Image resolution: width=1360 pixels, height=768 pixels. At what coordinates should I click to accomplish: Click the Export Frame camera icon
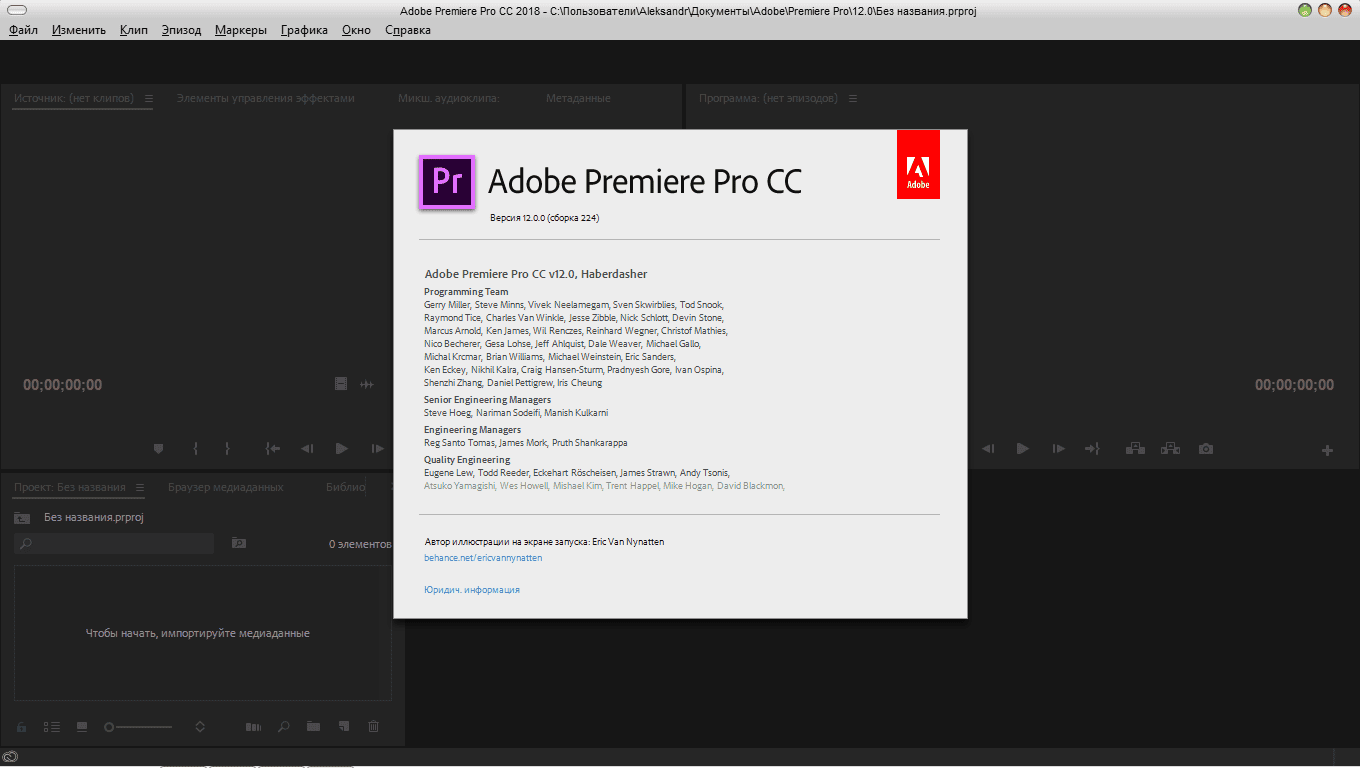coord(1206,449)
